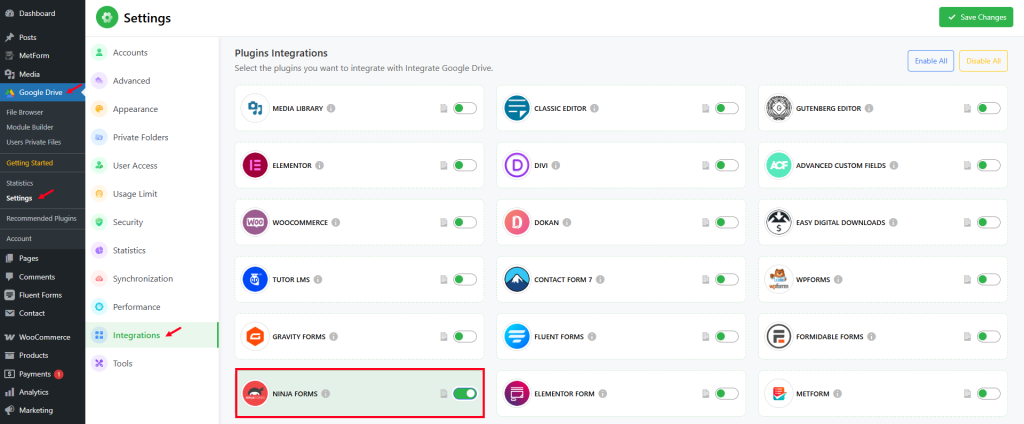
Task: Click the Gravity Forms plugin logo
Action: (x=255, y=336)
